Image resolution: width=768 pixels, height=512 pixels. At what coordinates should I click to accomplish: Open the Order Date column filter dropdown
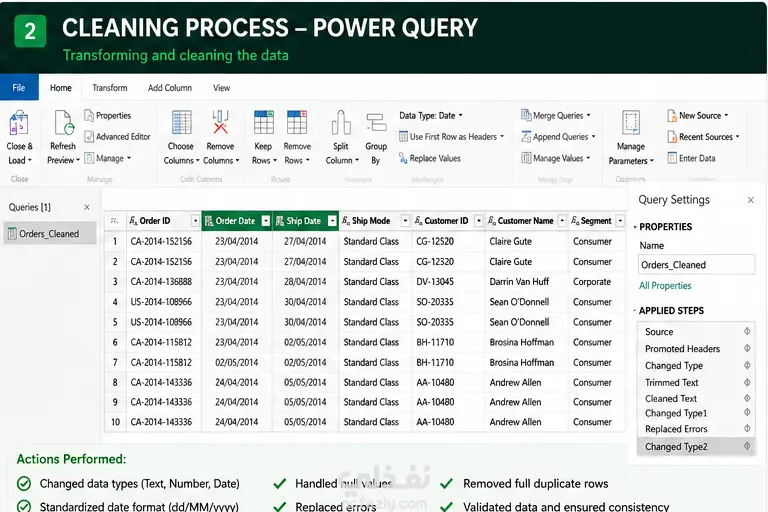coord(266,221)
